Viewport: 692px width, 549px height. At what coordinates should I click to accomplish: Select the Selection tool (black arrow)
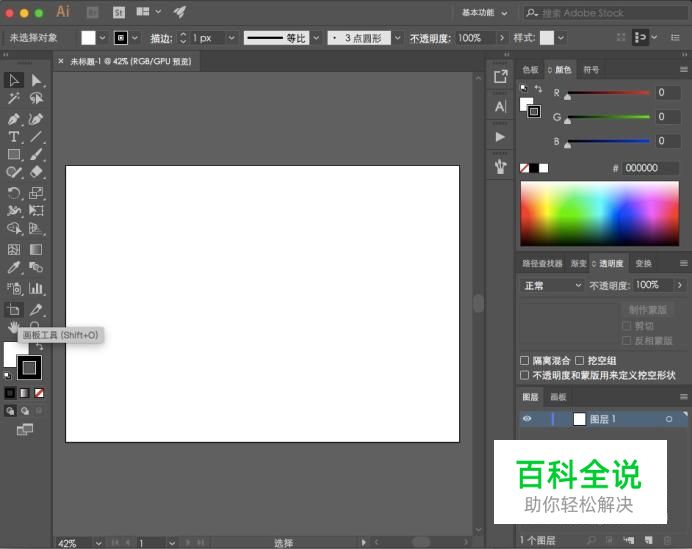coord(14,80)
